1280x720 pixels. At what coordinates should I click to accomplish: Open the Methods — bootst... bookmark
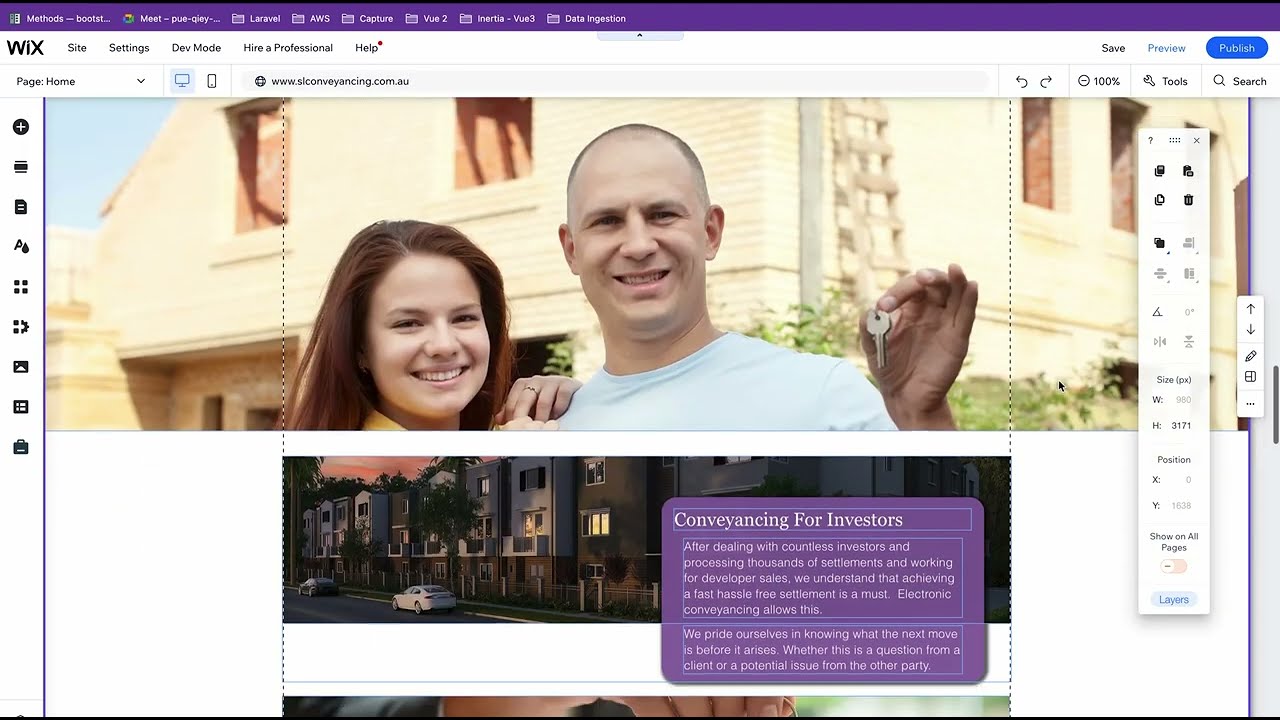60,18
